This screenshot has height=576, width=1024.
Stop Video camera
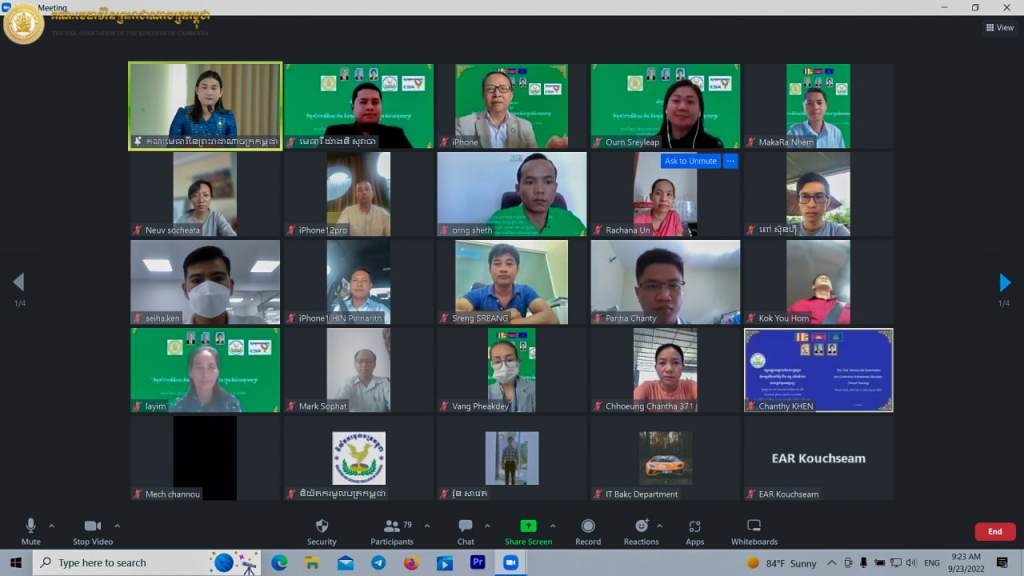[x=93, y=531]
